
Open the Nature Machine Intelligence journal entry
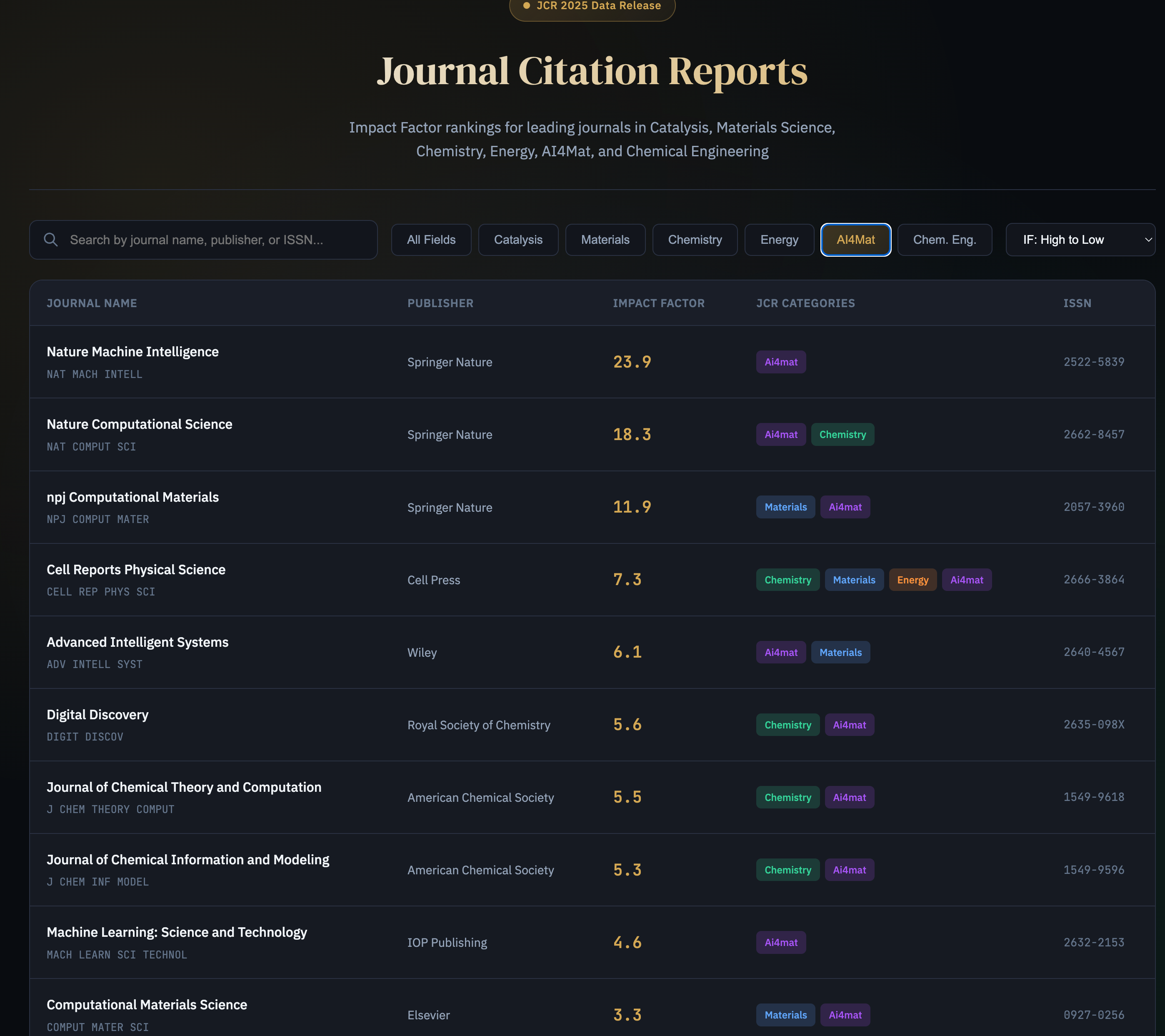(x=133, y=351)
